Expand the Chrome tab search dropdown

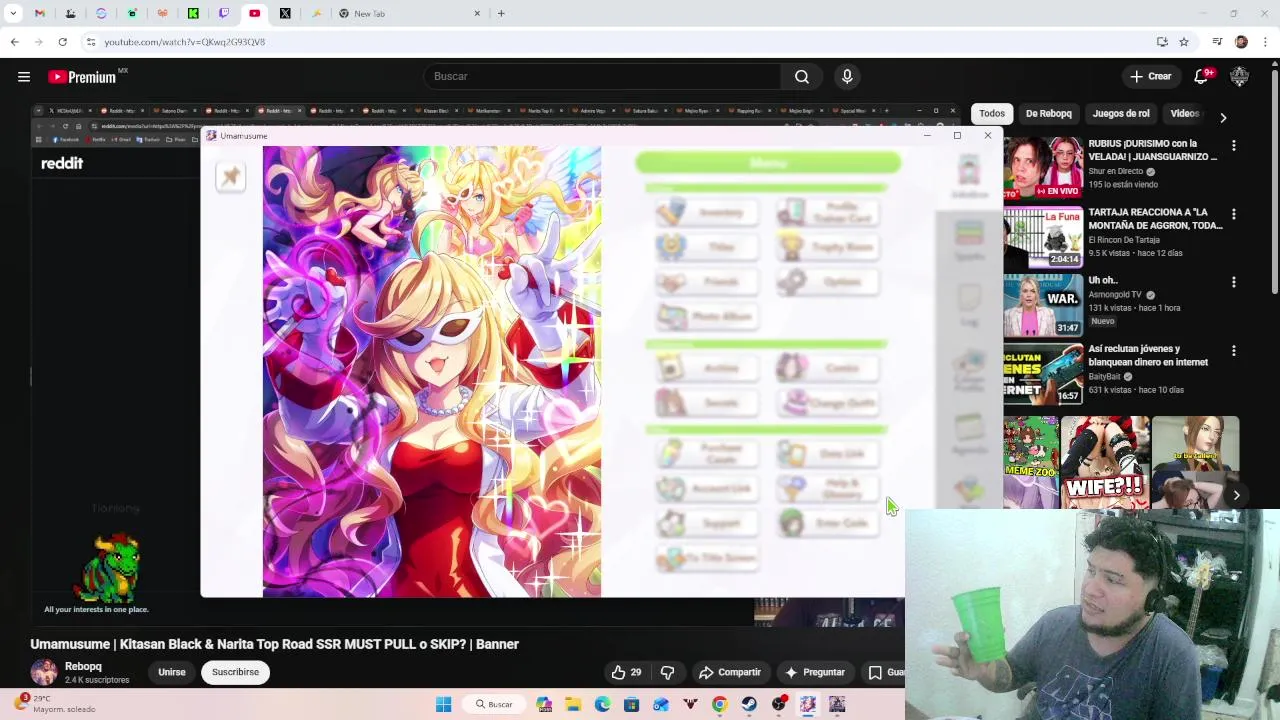(x=13, y=13)
